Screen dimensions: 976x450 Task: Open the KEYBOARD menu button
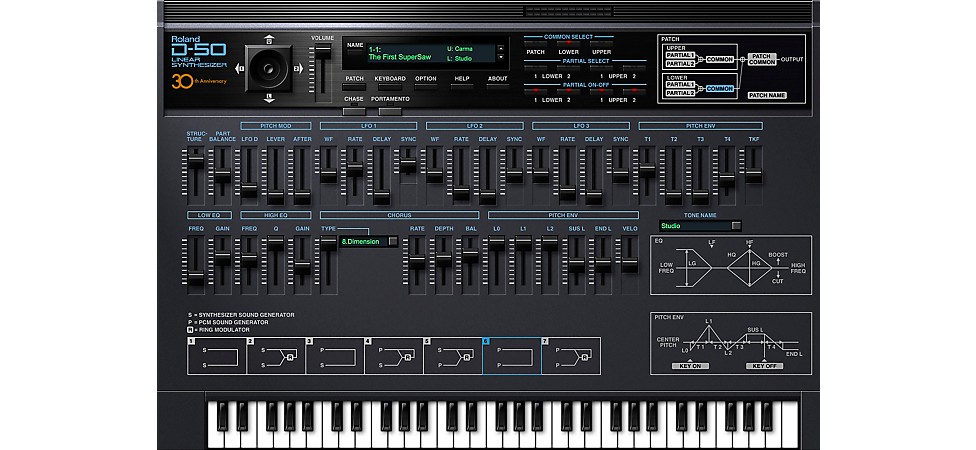390,87
